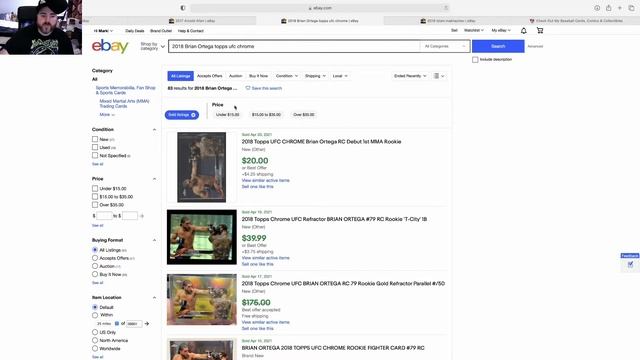Click the search box with Brian Ortega query
This screenshot has height=360, width=640.
pyautogui.click(x=294, y=47)
